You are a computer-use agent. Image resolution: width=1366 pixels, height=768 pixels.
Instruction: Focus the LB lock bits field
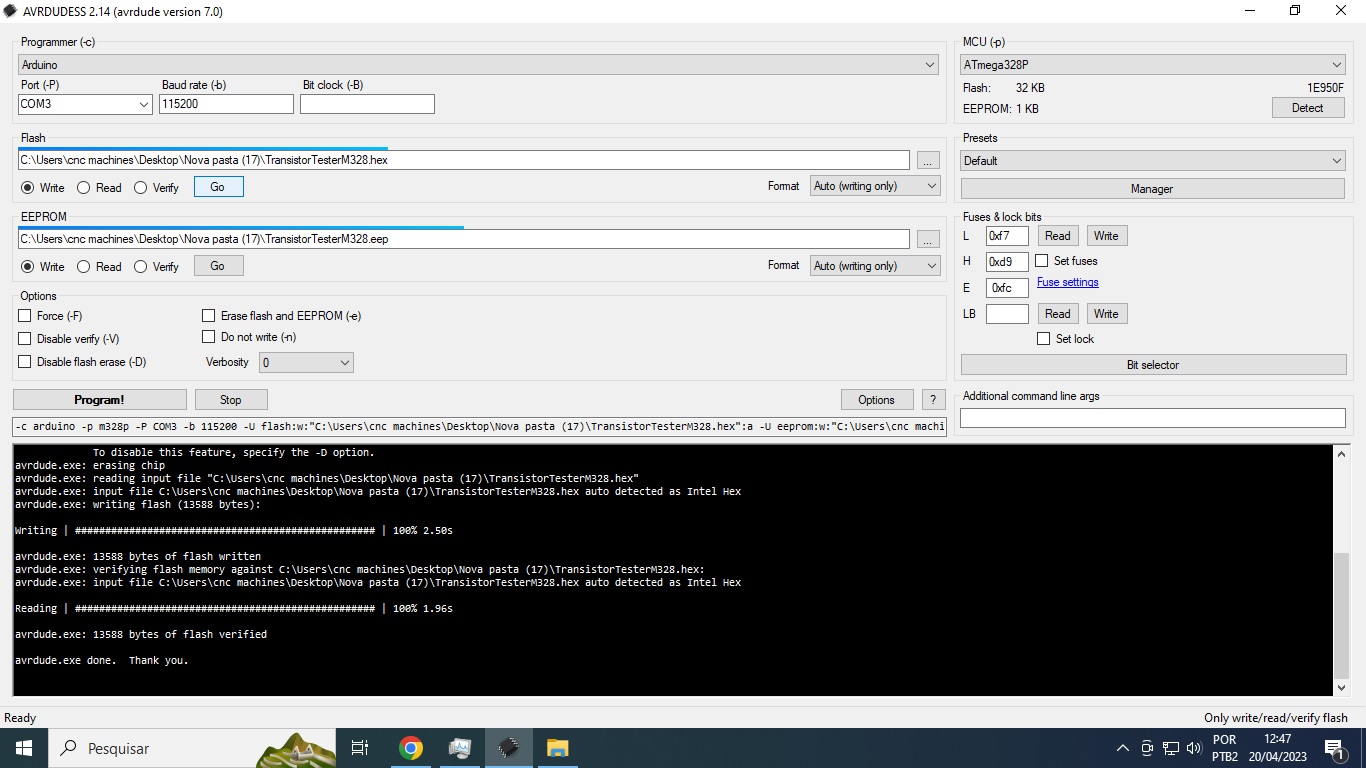tap(1007, 314)
